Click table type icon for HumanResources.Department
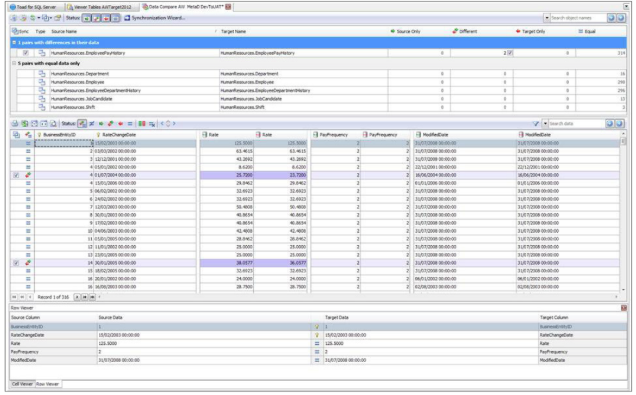The image size is (636, 395). click(x=42, y=74)
